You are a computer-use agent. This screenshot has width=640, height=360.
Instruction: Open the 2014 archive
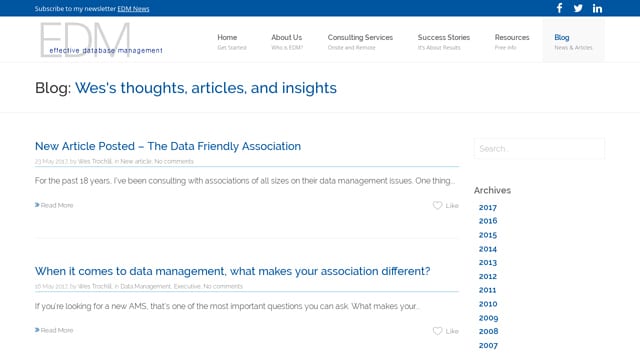tap(488, 249)
